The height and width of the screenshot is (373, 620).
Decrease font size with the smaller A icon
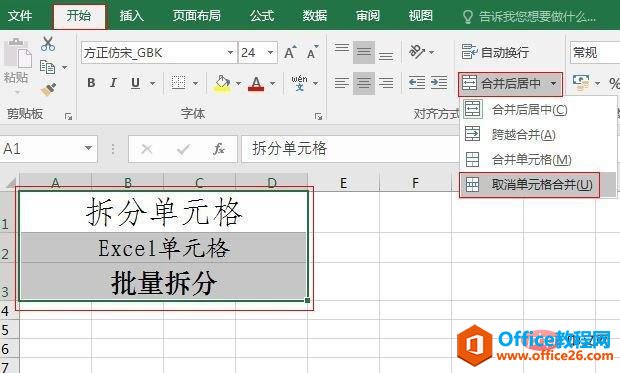tap(312, 52)
